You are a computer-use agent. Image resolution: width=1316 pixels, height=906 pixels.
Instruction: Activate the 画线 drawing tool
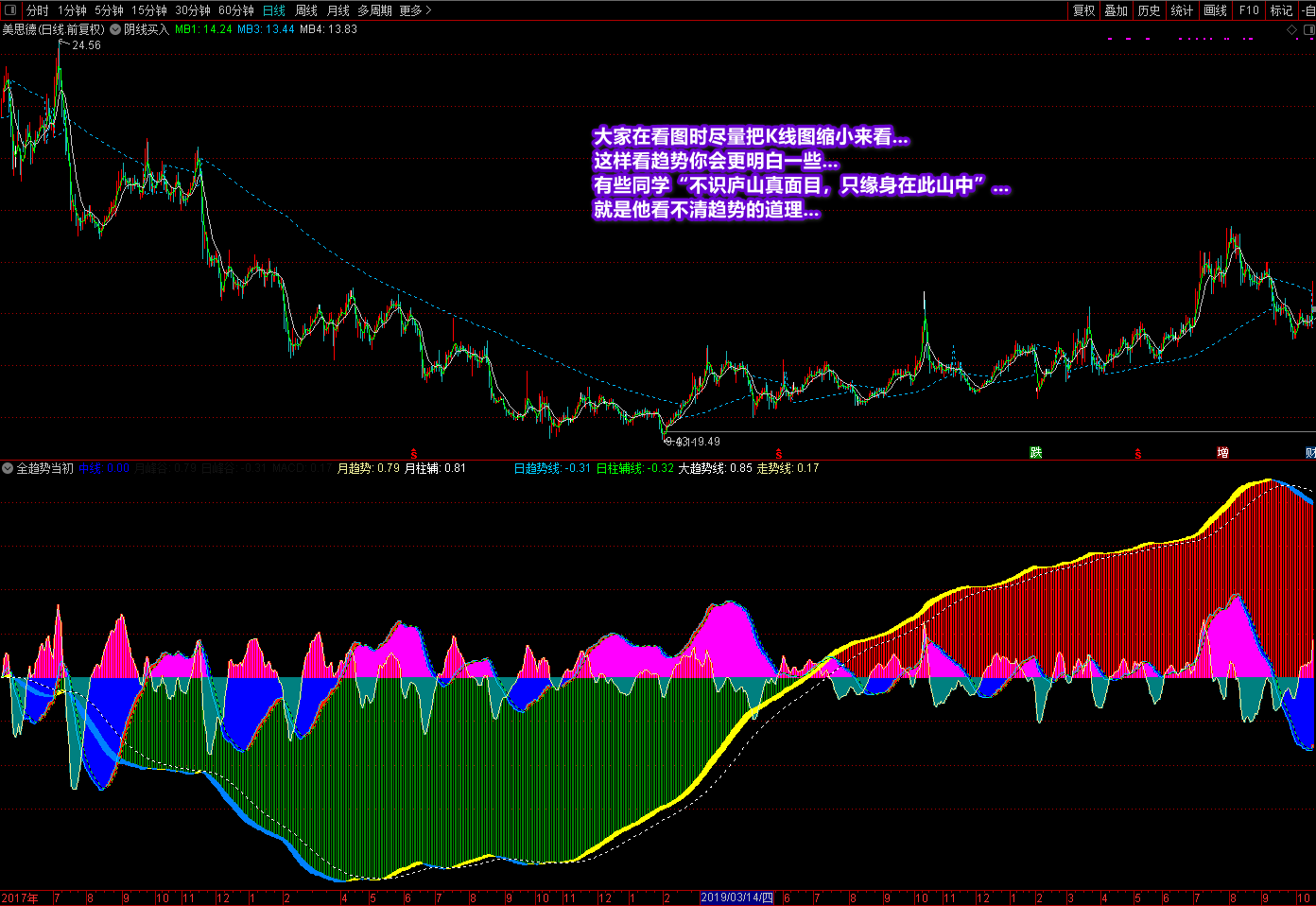(1215, 10)
